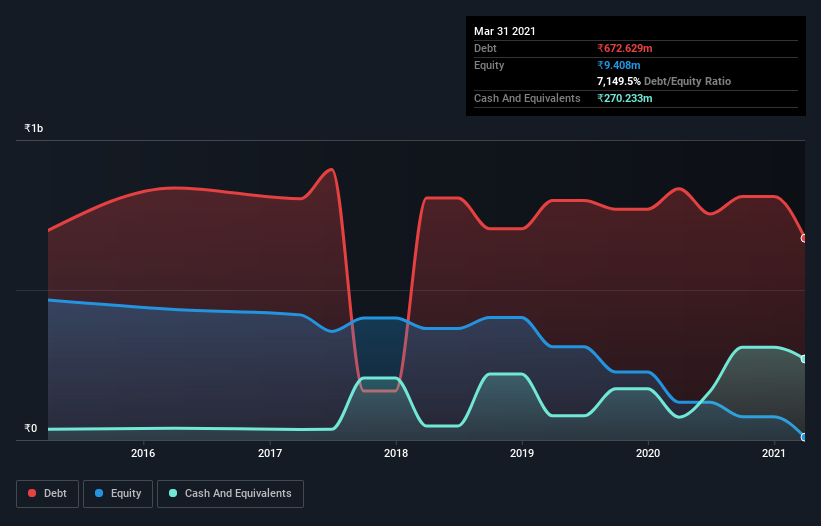Select the Cash endpoint marker on the chart
This screenshot has height=526, width=821.
pyautogui.click(x=804, y=359)
